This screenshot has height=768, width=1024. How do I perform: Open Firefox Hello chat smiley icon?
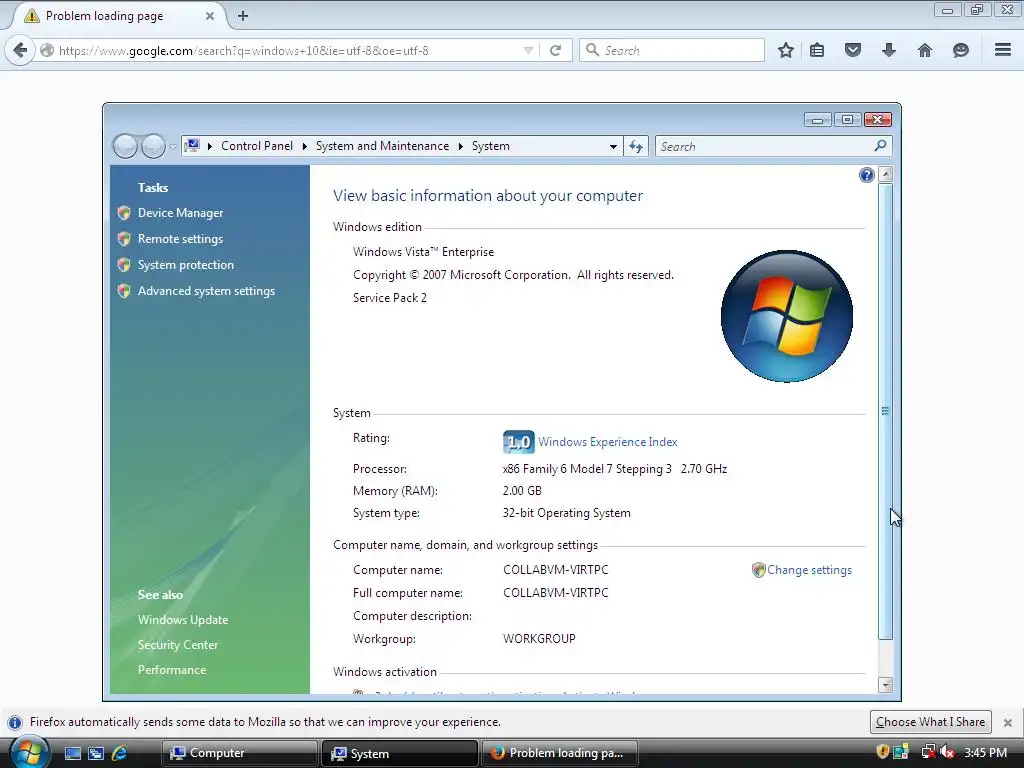[961, 50]
